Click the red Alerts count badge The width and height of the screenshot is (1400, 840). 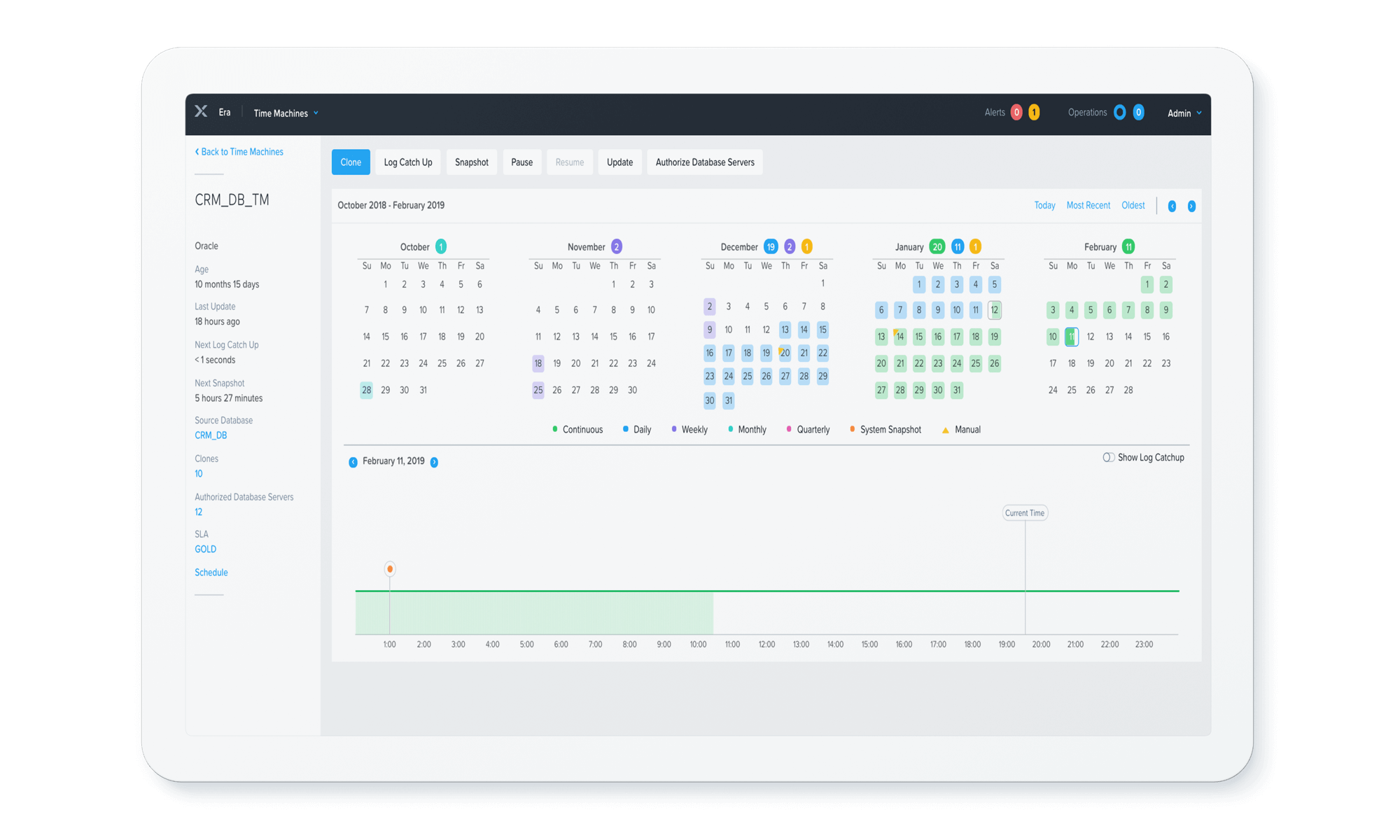pyautogui.click(x=1016, y=113)
